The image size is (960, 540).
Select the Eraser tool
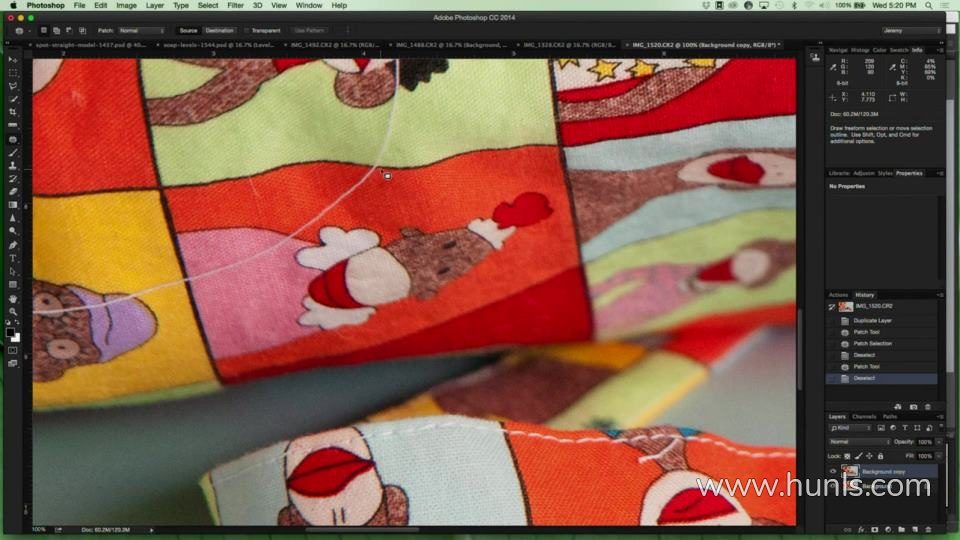[13, 192]
